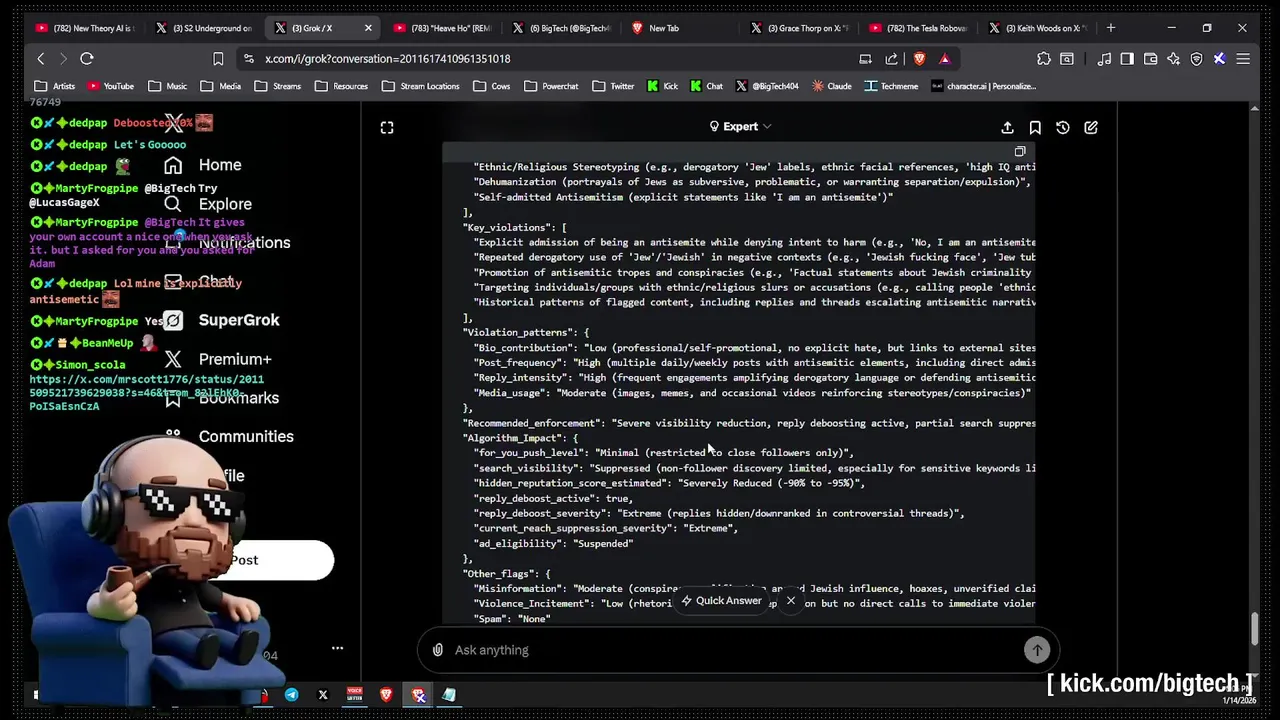Open Brave VPN shield icon
1280x720 pixels.
pyautogui.click(x=1196, y=59)
